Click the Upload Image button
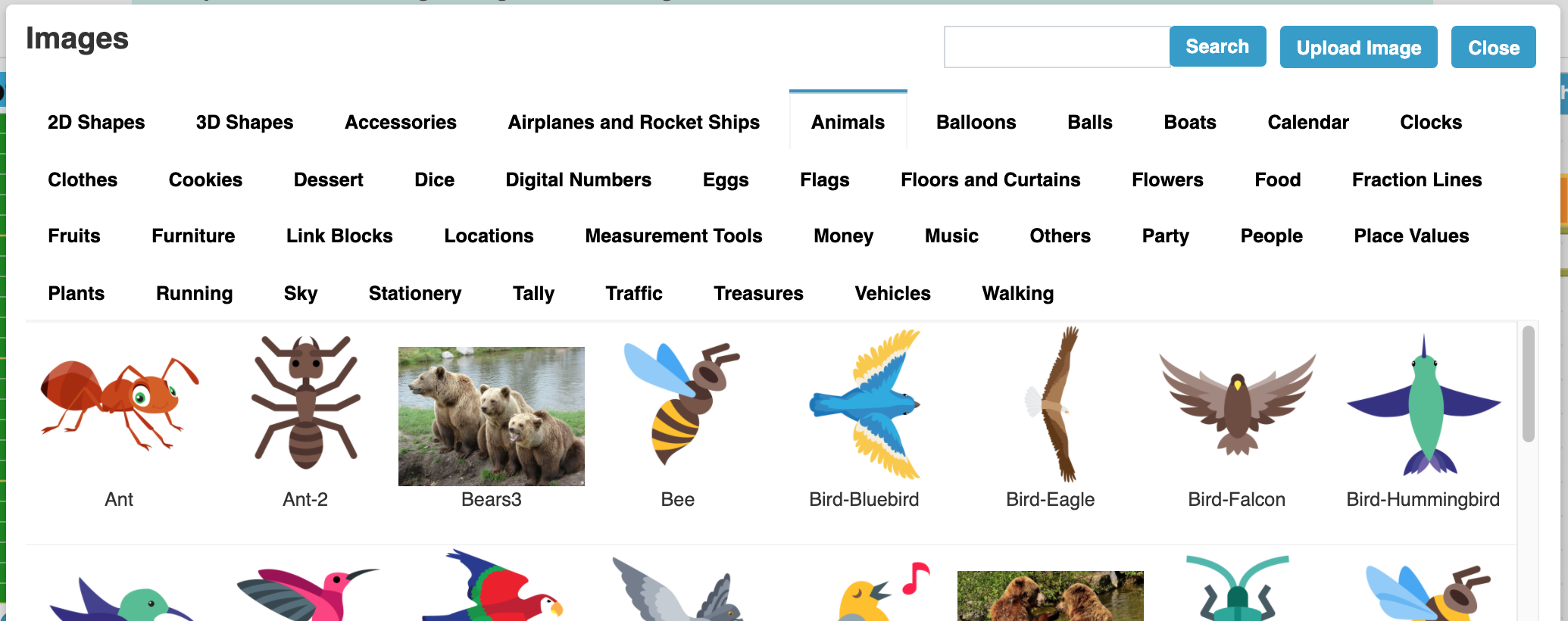Screen dimensions: 1568x621 coord(1358,48)
